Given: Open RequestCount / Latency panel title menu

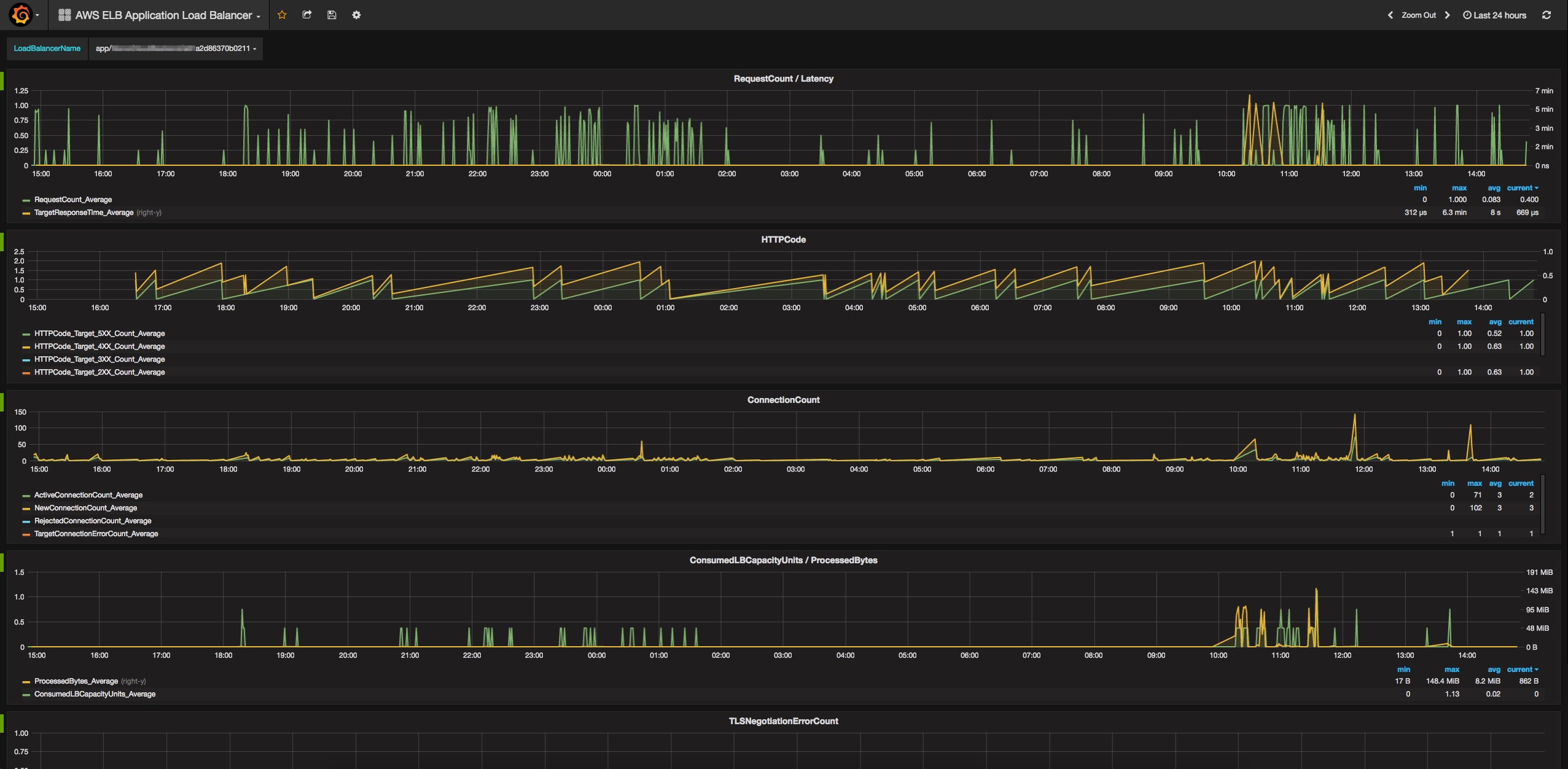Looking at the screenshot, I should click(x=783, y=79).
